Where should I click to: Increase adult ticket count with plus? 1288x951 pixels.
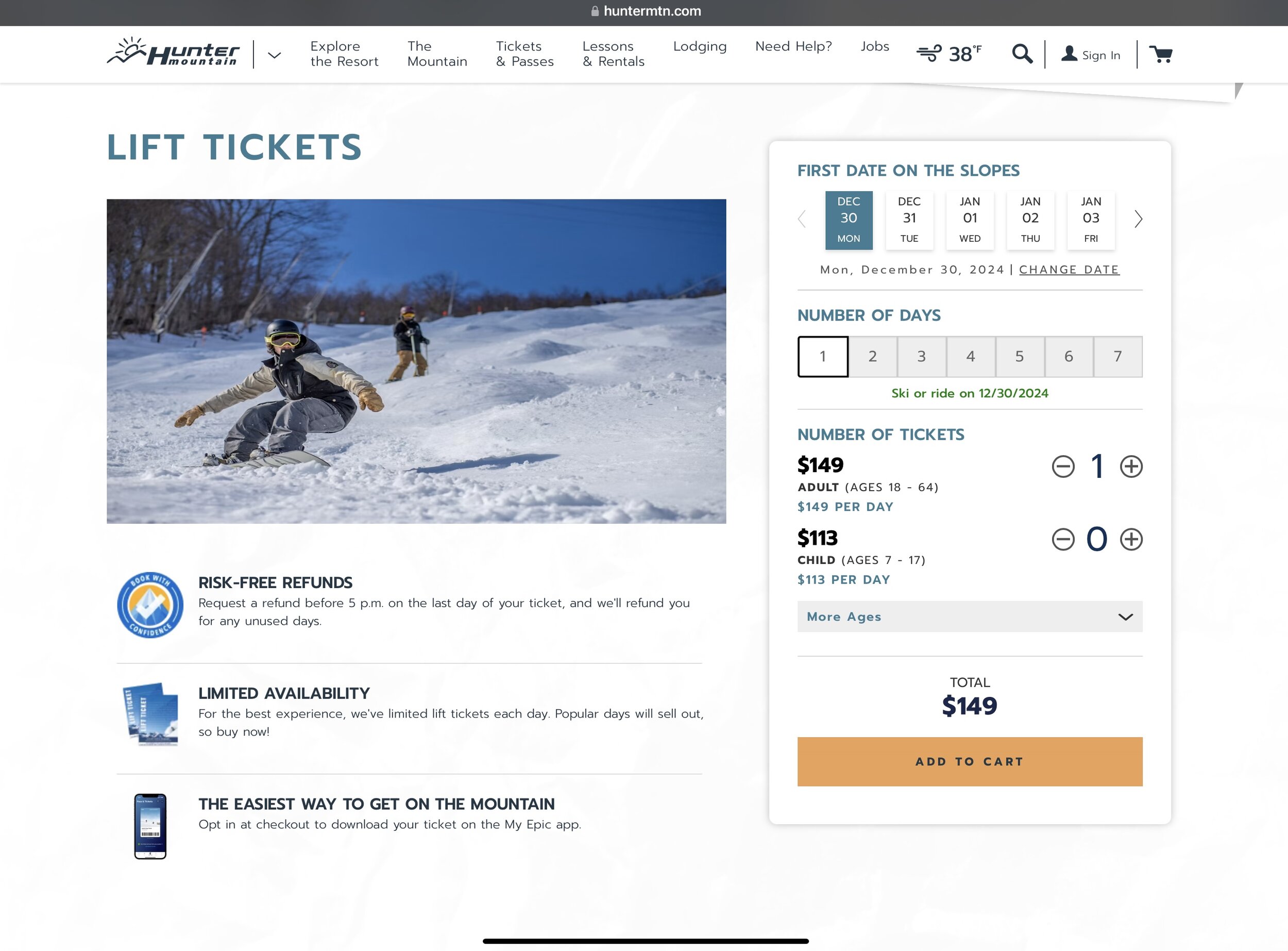click(x=1131, y=466)
